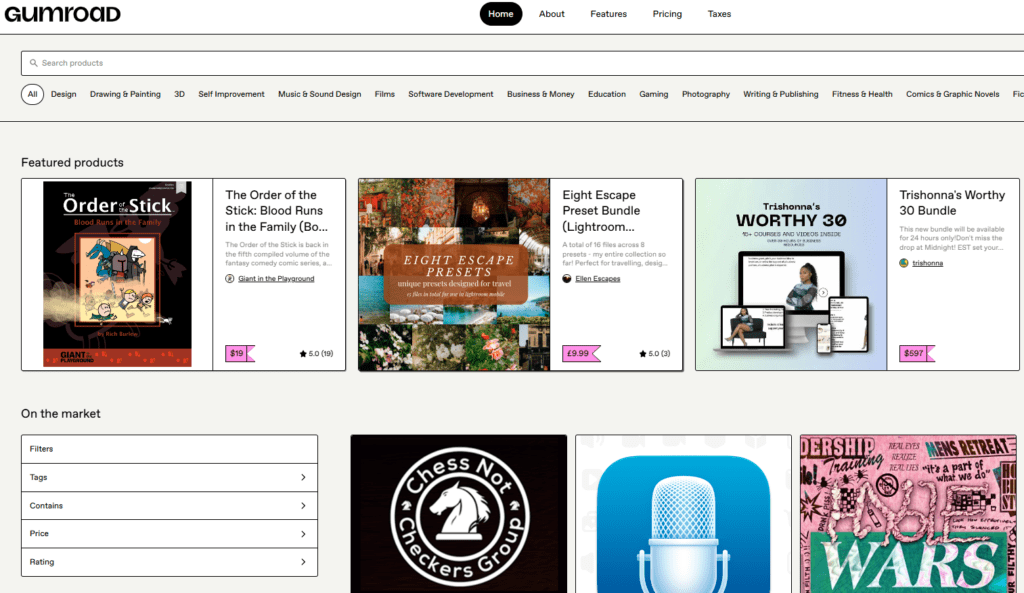Click trishonna avatar icon
This screenshot has width=1024, height=593.
pos(904,263)
